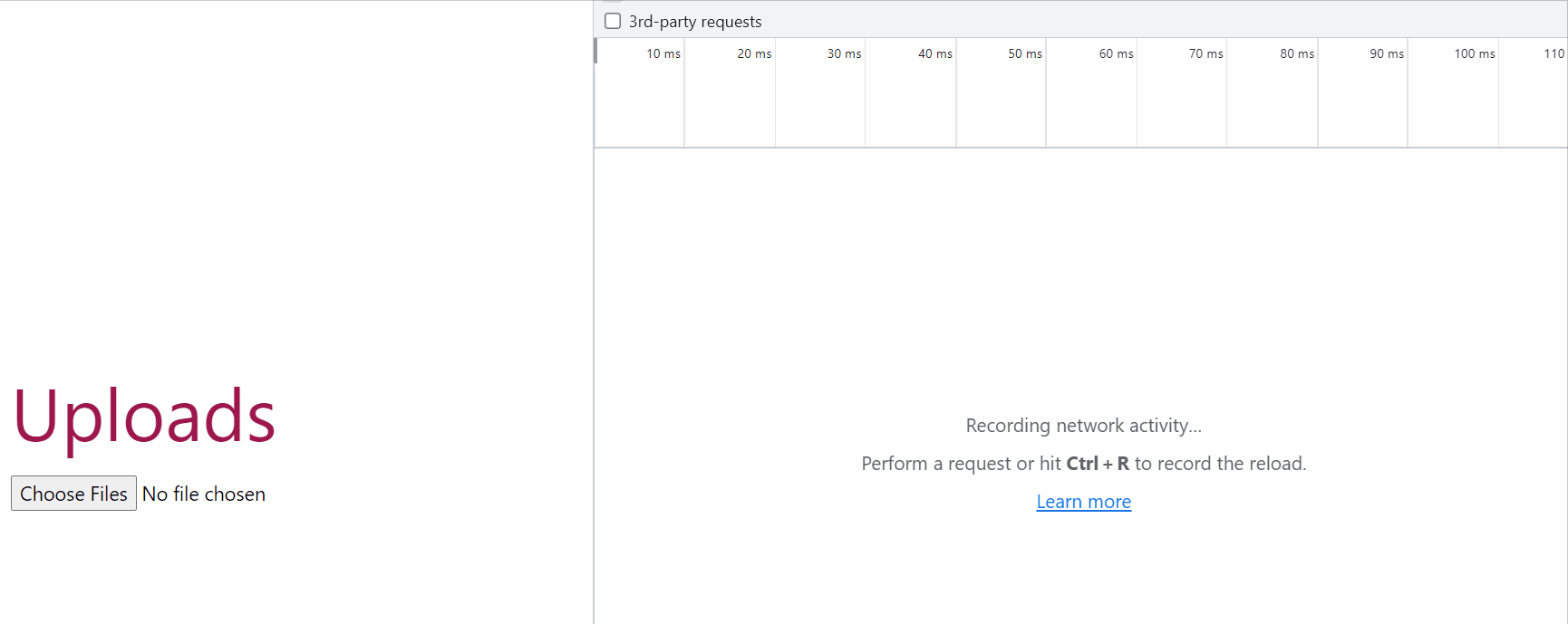
Task: Click the "Recording network activity..." message
Action: 1083,426
